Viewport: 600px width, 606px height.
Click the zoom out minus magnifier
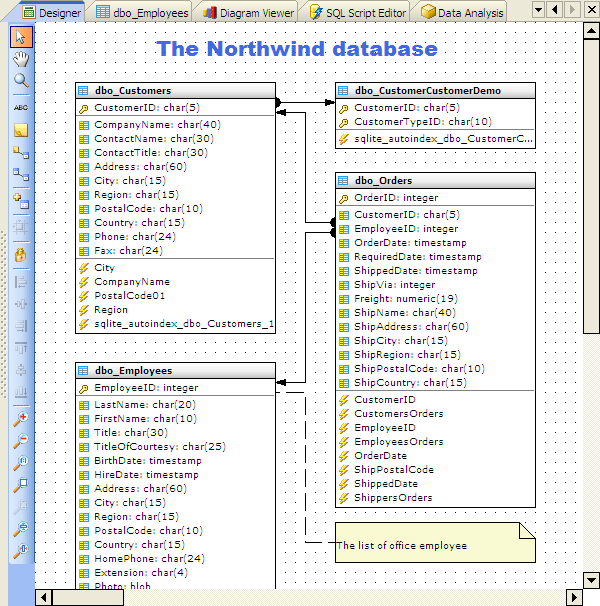coord(21,441)
